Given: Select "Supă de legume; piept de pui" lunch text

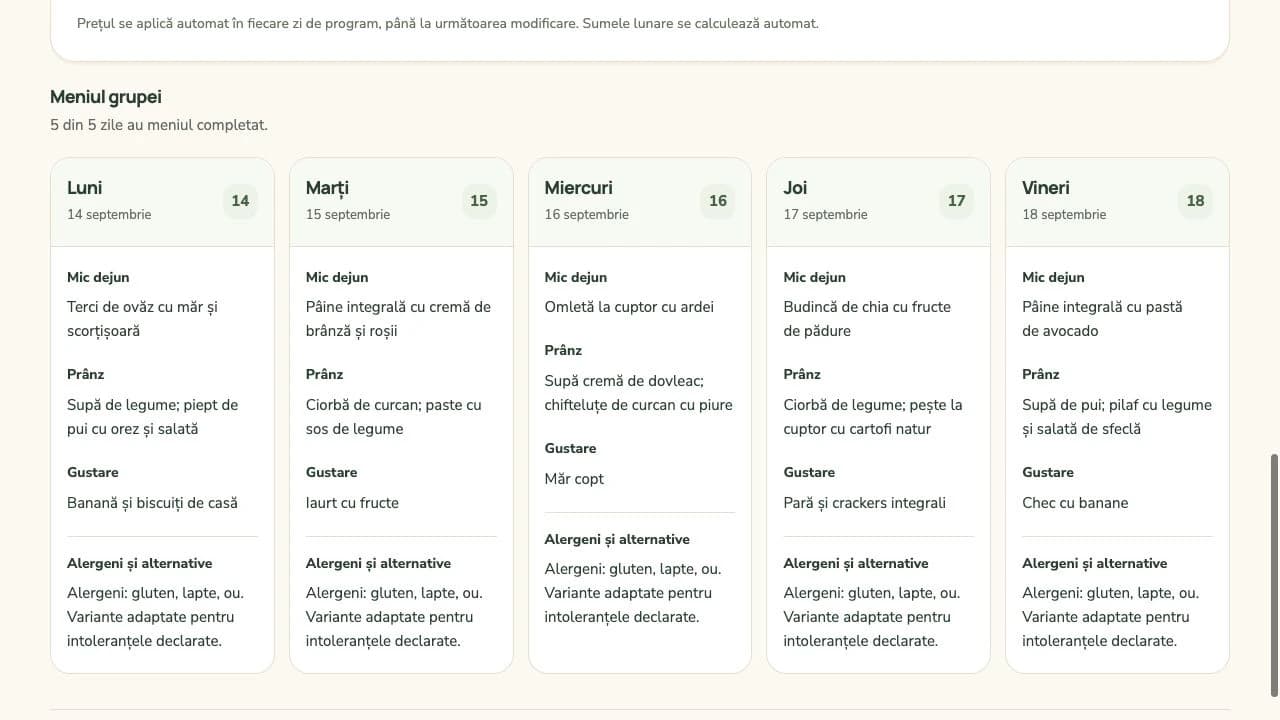Looking at the screenshot, I should tap(153, 417).
